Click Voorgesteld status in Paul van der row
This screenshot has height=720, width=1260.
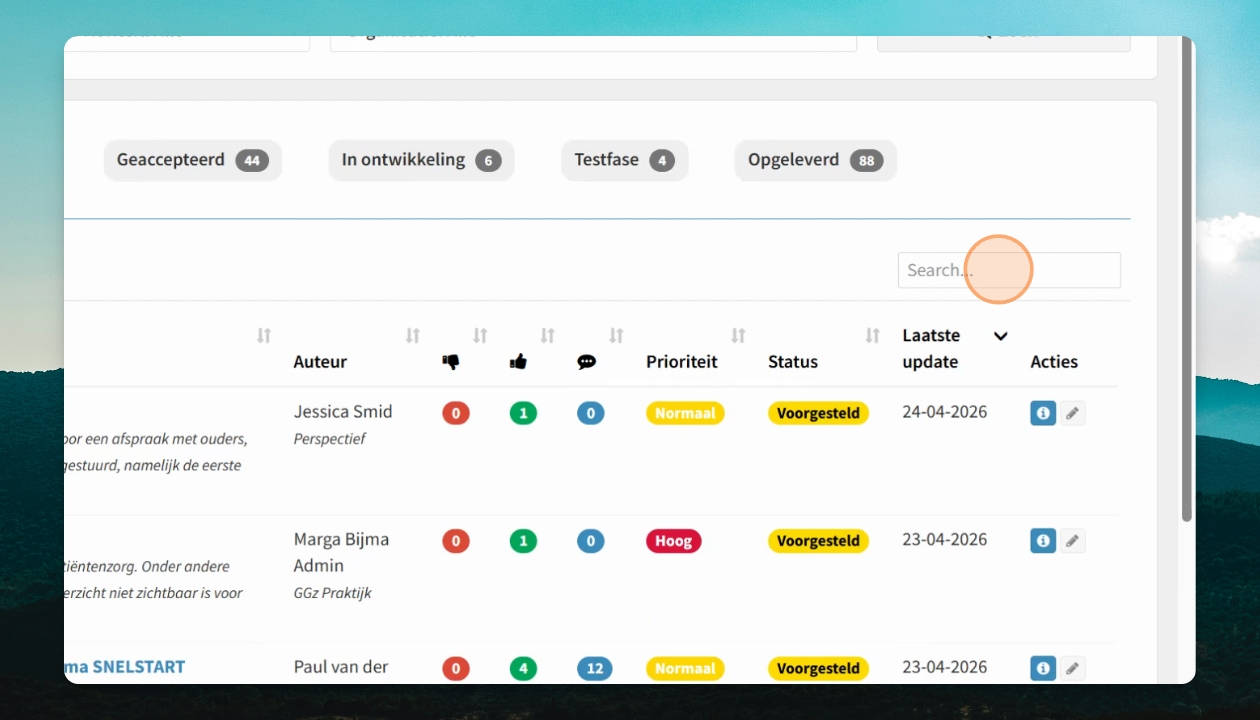coord(818,668)
